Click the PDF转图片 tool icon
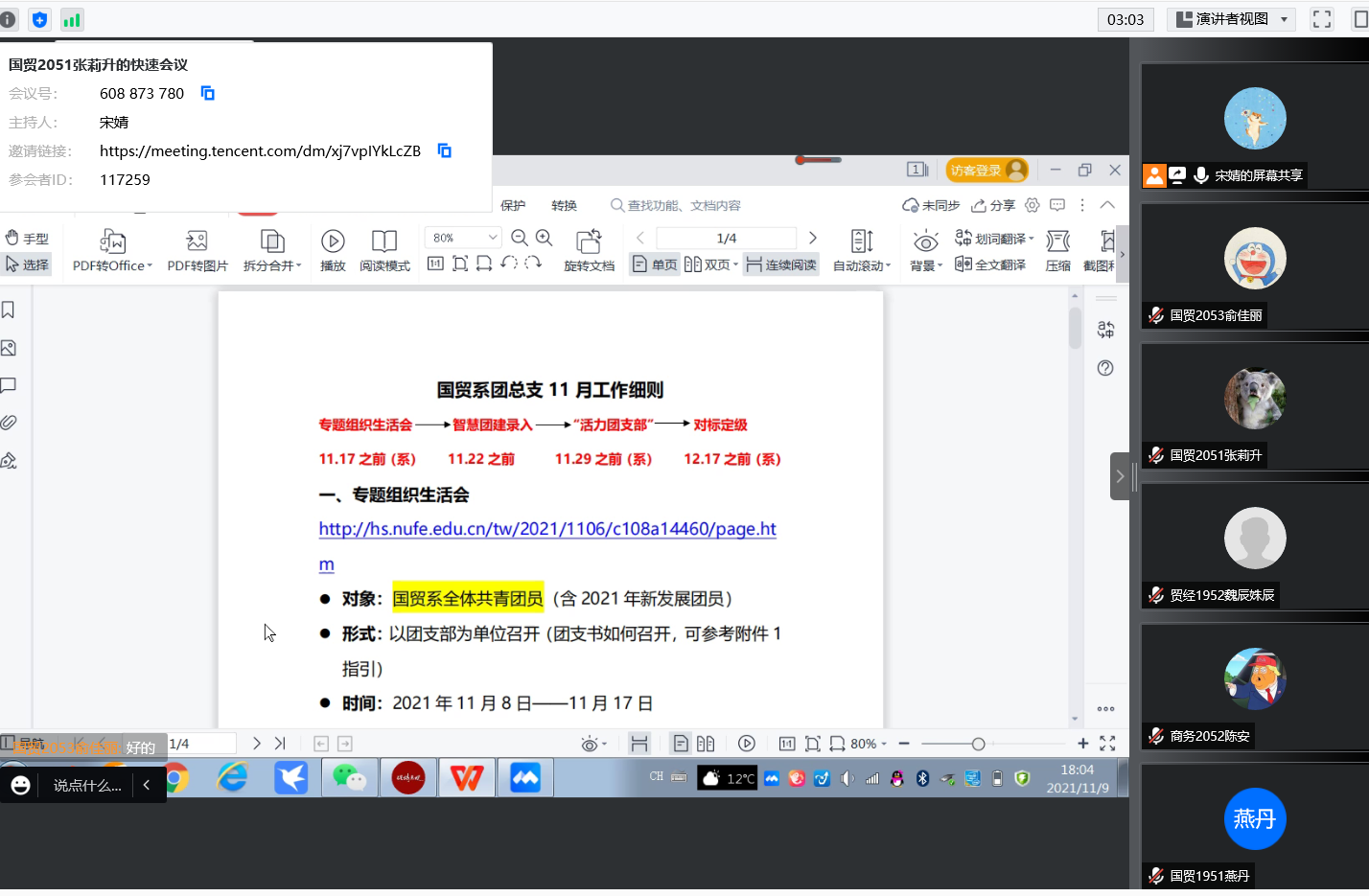Viewport: 1369px width, 896px height. click(x=197, y=241)
